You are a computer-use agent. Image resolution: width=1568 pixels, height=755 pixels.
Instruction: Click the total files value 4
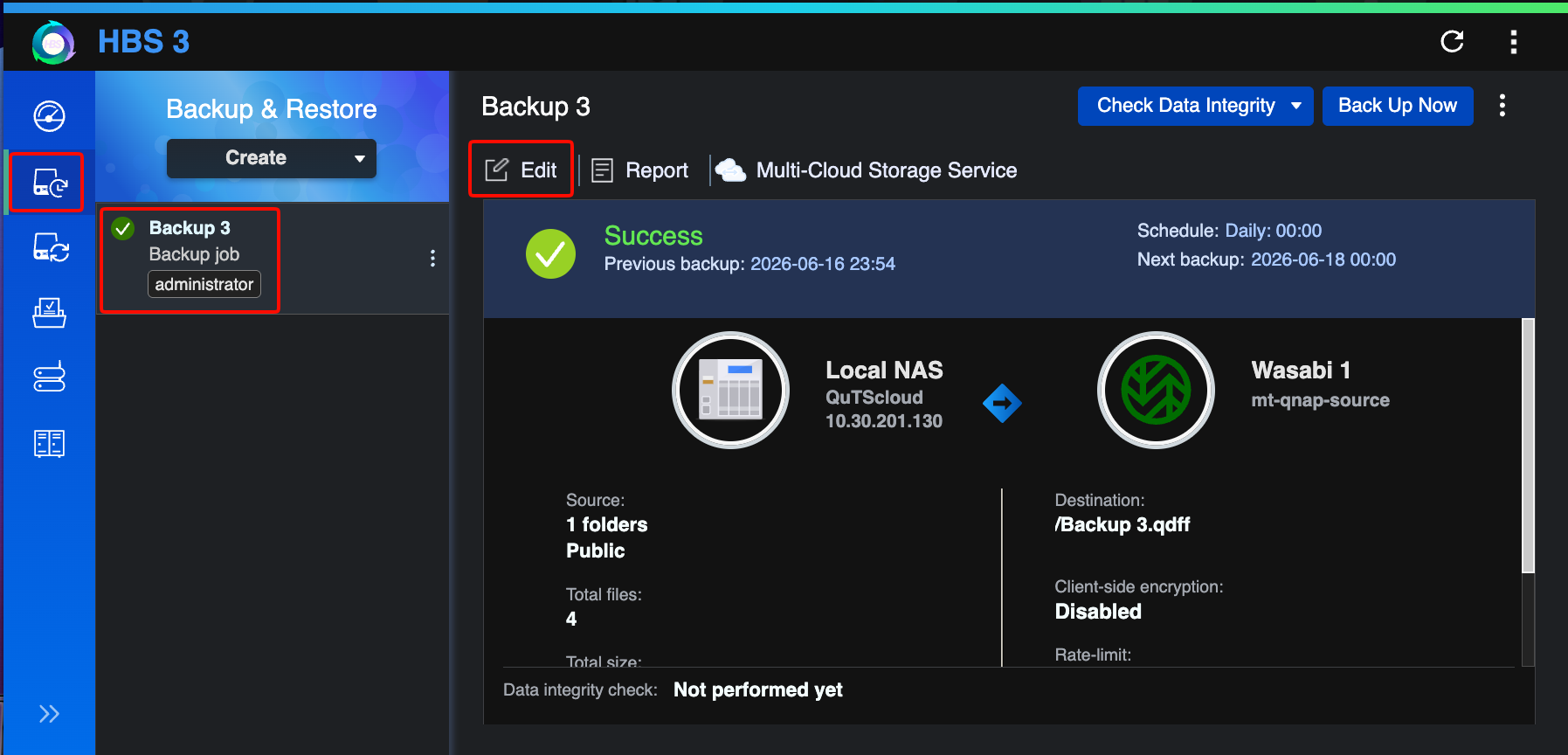(x=571, y=619)
